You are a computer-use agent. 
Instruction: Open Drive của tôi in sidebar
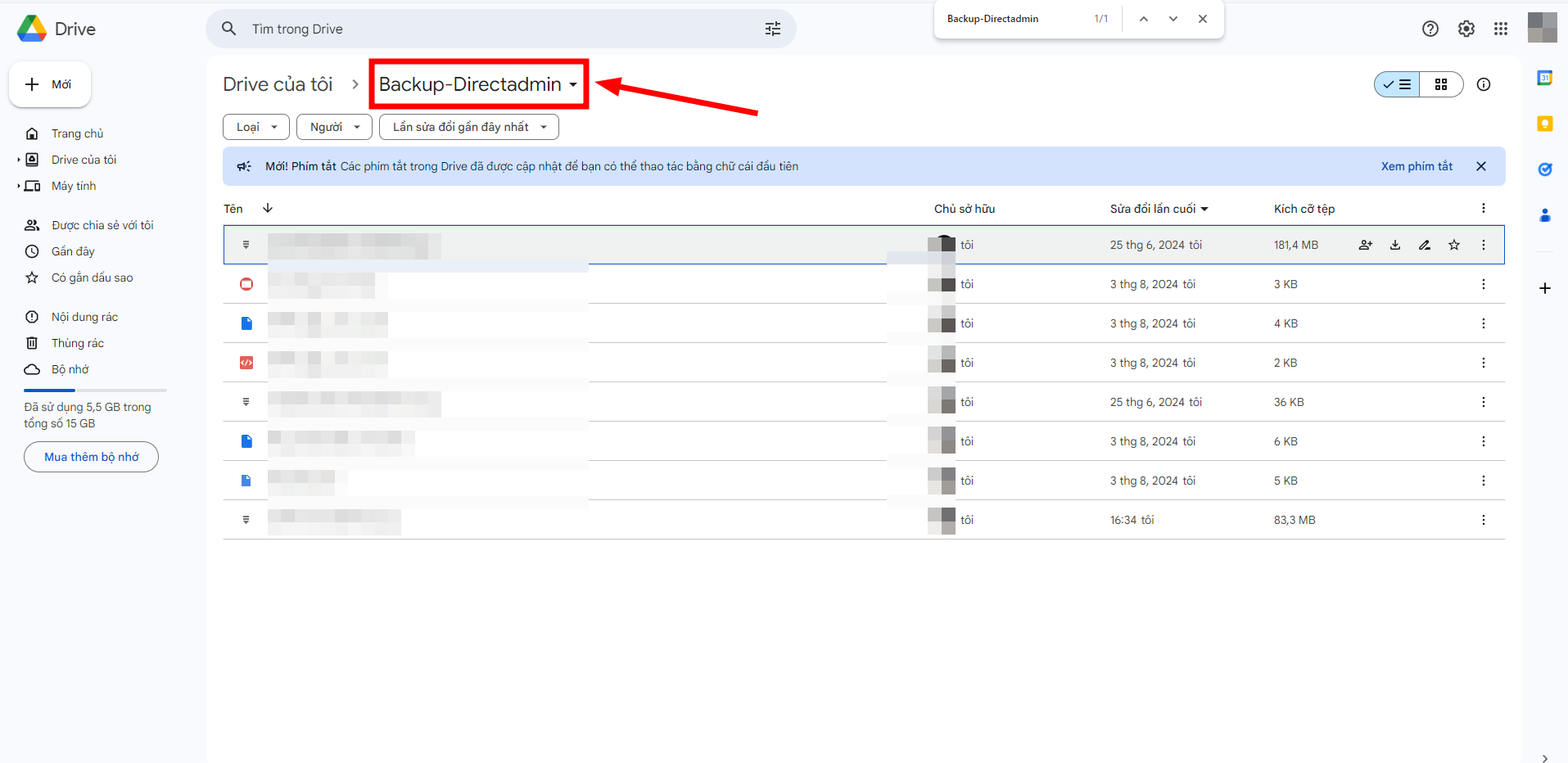click(x=84, y=160)
